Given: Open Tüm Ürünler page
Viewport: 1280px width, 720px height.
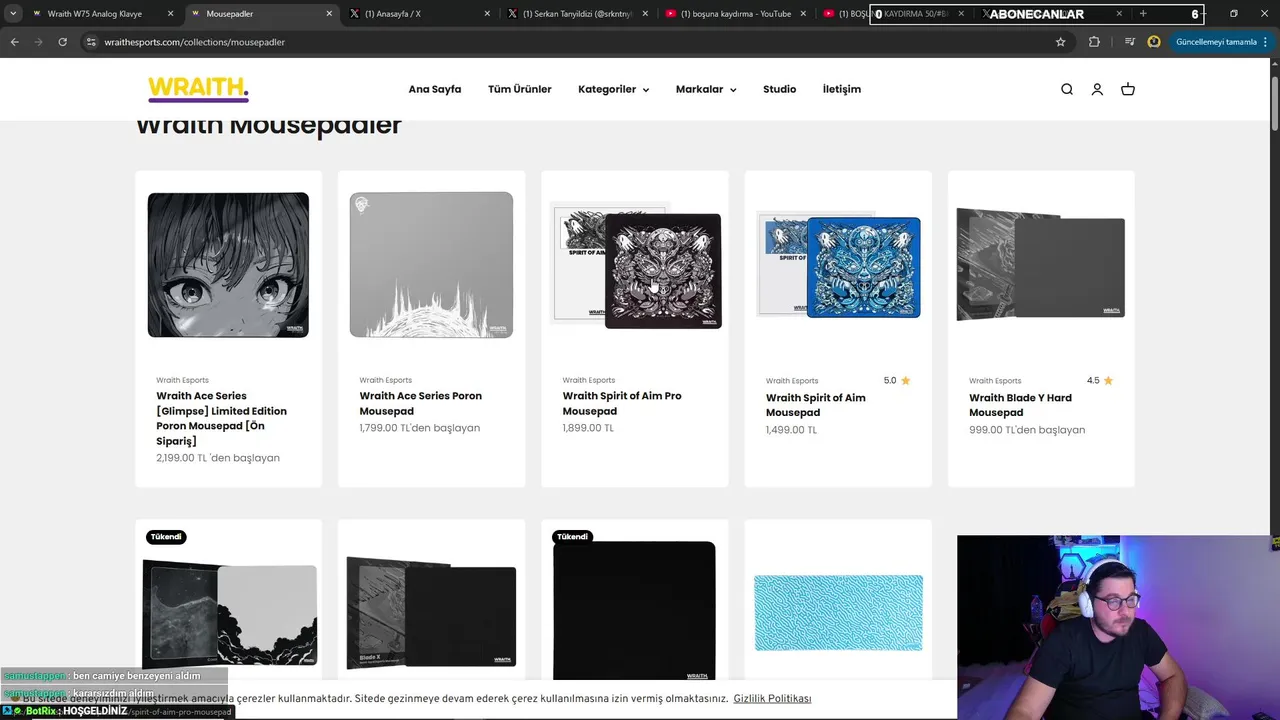Looking at the screenshot, I should pos(520,89).
